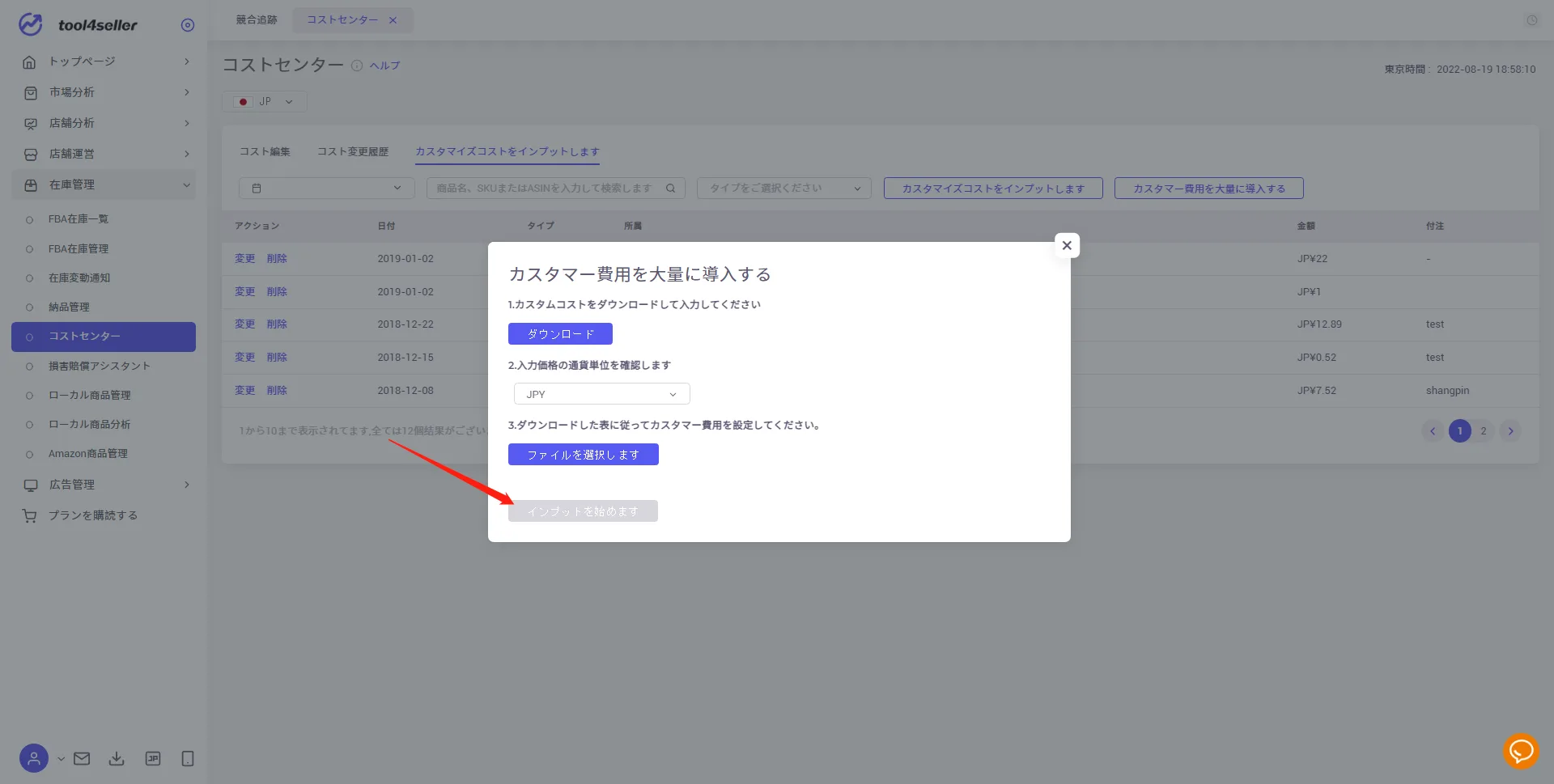Viewport: 1554px width, 784px height.
Task: Open the タイプをご選択ください dropdown
Action: coord(784,188)
